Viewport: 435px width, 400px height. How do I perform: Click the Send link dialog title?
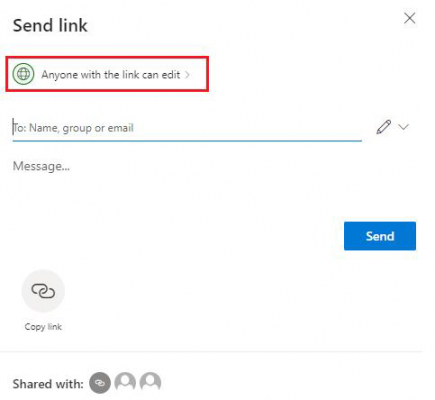tap(50, 26)
